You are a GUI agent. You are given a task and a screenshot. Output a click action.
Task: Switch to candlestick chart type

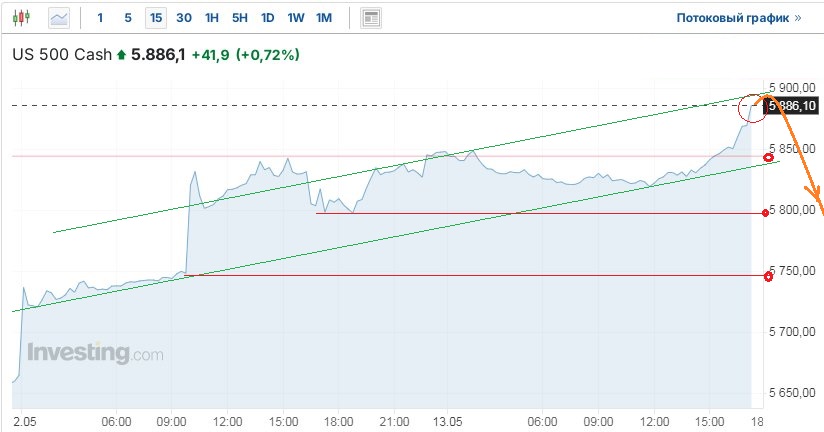(x=22, y=18)
